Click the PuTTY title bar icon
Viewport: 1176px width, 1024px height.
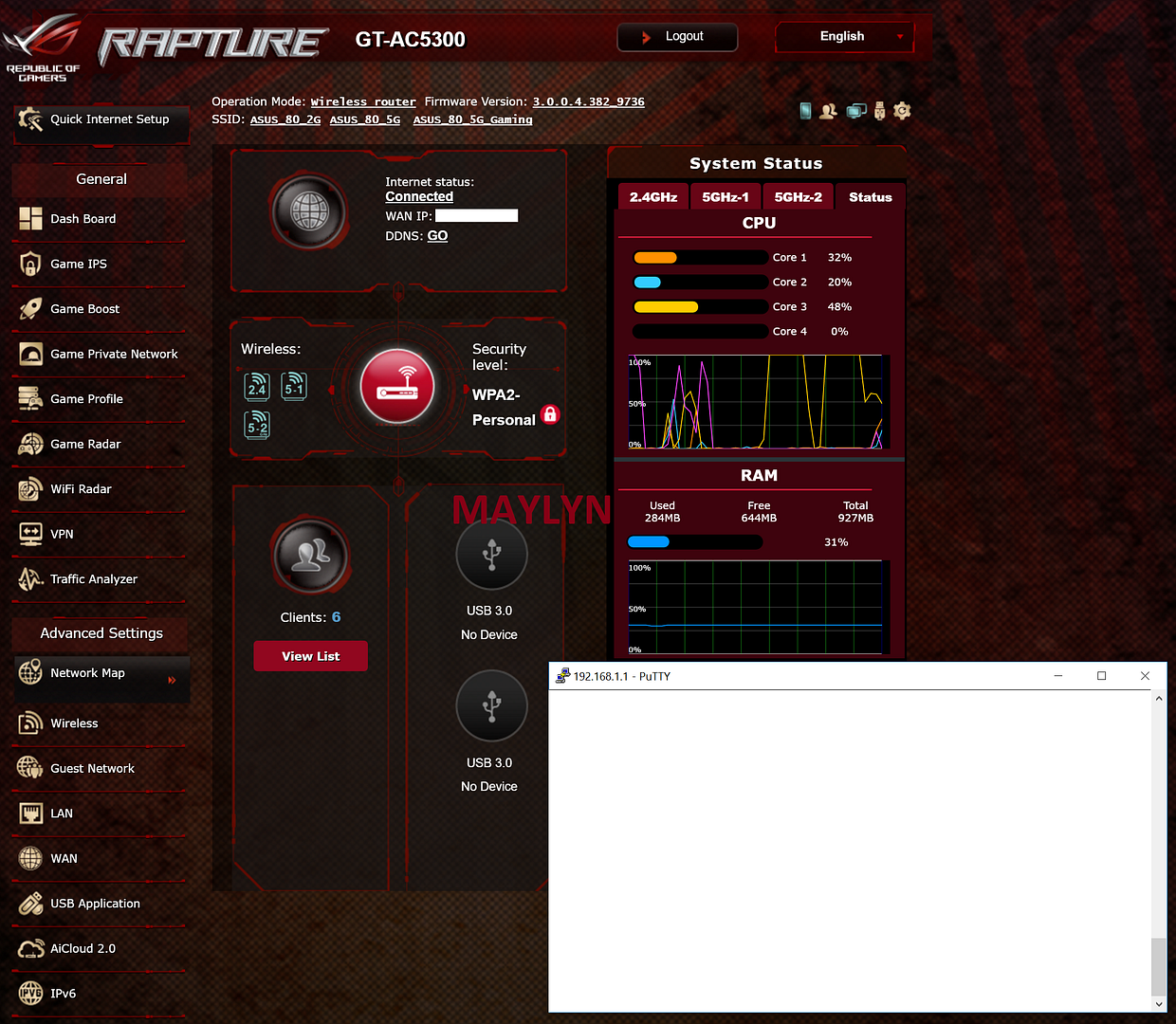[x=562, y=676]
